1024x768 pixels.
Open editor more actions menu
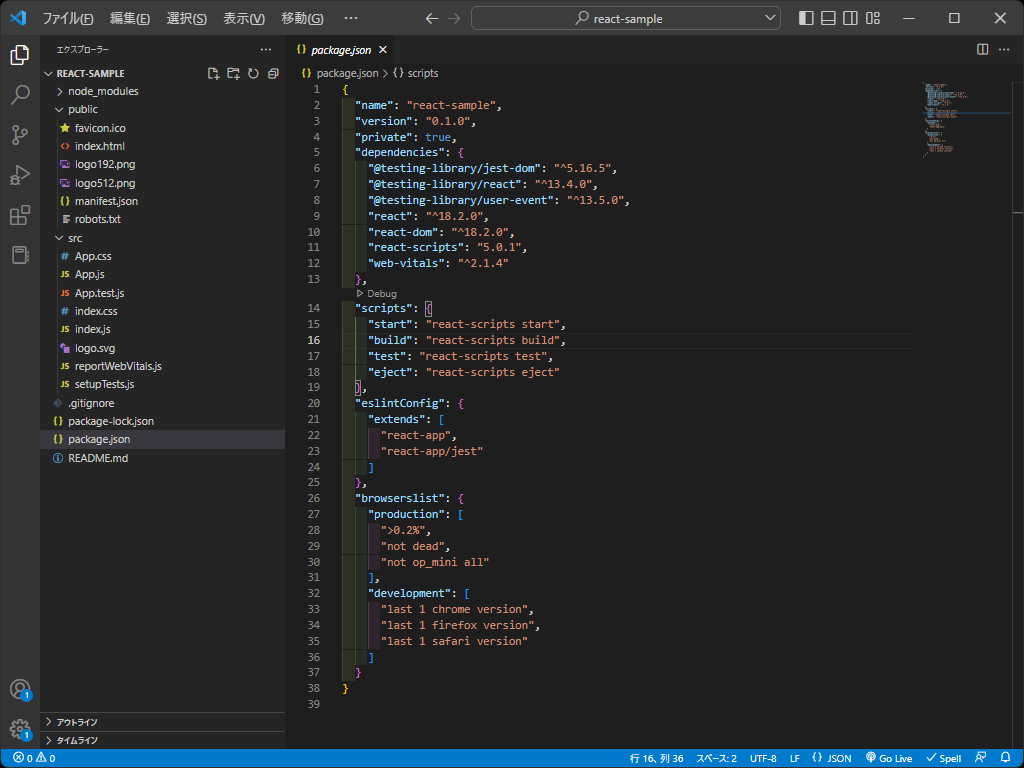click(x=1004, y=50)
